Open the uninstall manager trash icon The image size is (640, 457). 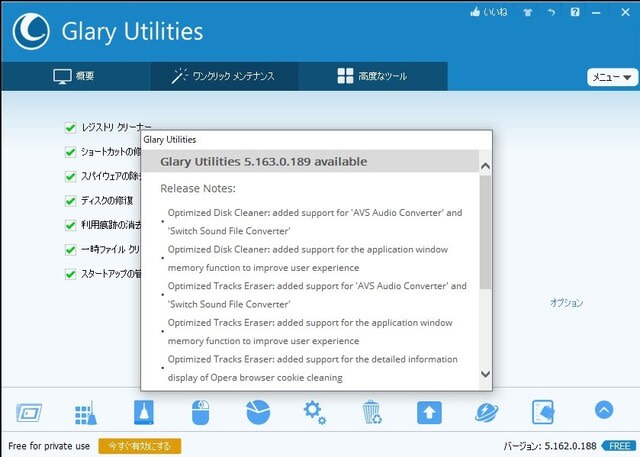pos(372,412)
